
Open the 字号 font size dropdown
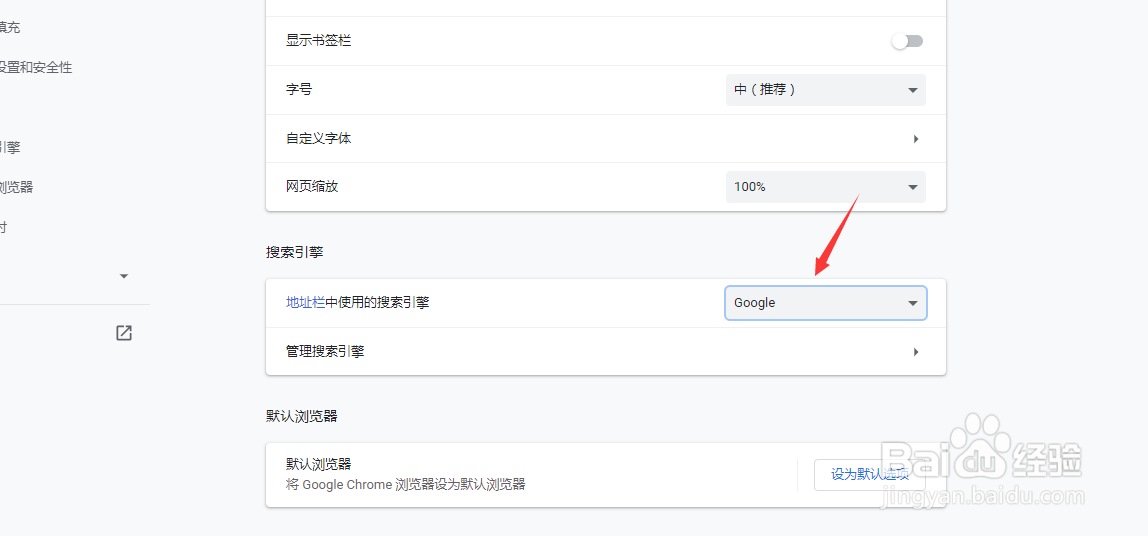[826, 89]
